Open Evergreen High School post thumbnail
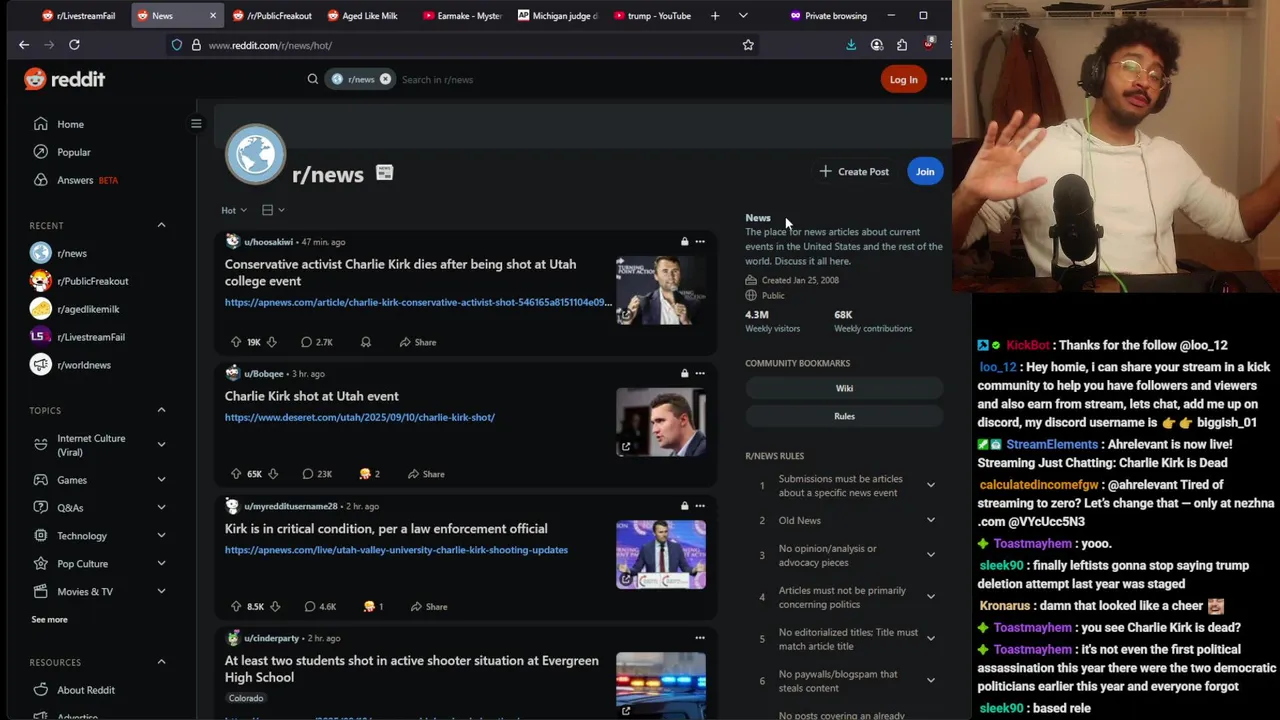Viewport: 1280px width, 720px height. click(660, 685)
